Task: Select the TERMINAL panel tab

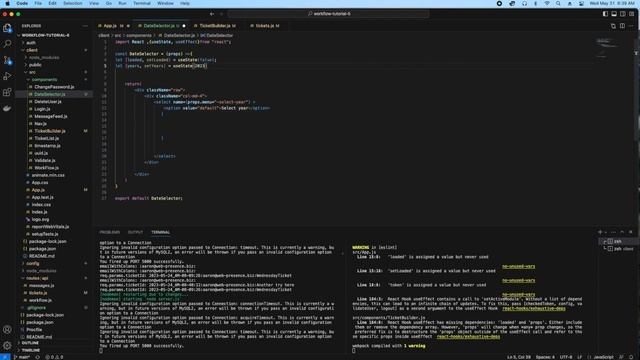Action: 160,232
